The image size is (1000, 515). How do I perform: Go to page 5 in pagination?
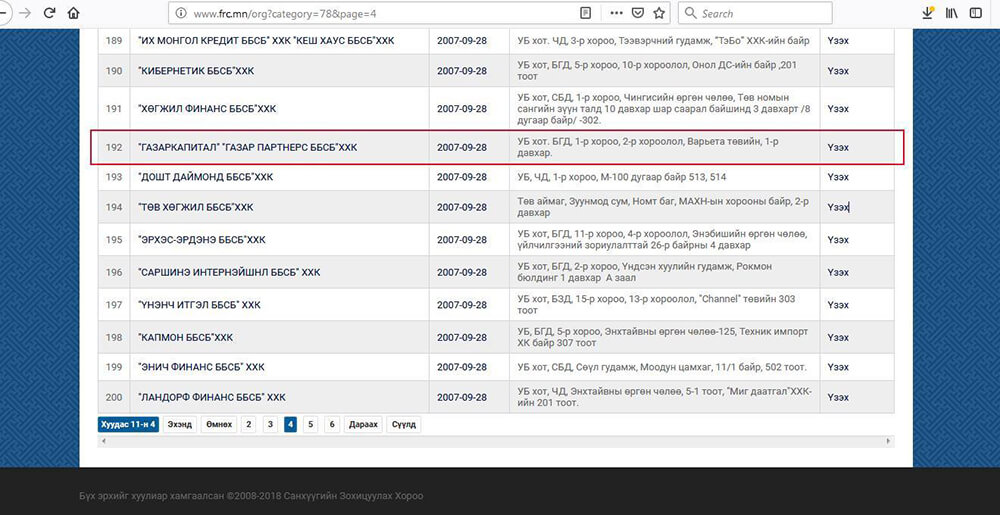coord(311,424)
